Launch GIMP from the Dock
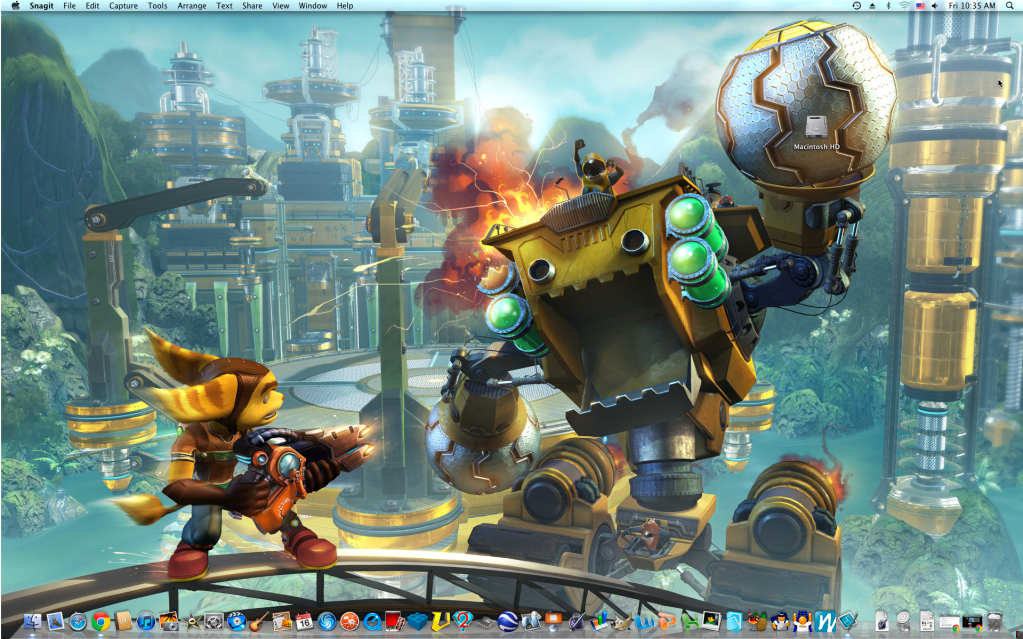 point(622,621)
